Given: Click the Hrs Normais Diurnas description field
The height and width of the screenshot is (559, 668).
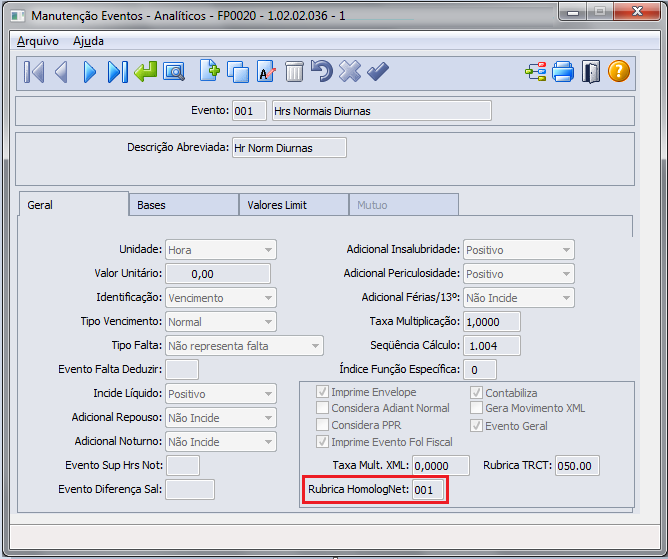Looking at the screenshot, I should [382, 111].
